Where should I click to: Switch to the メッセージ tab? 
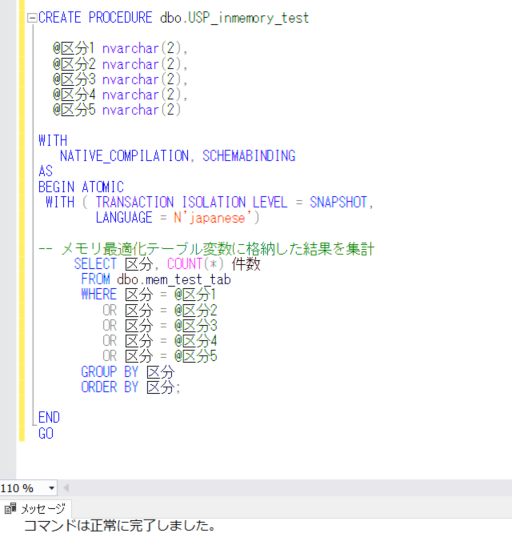pyautogui.click(x=36, y=509)
